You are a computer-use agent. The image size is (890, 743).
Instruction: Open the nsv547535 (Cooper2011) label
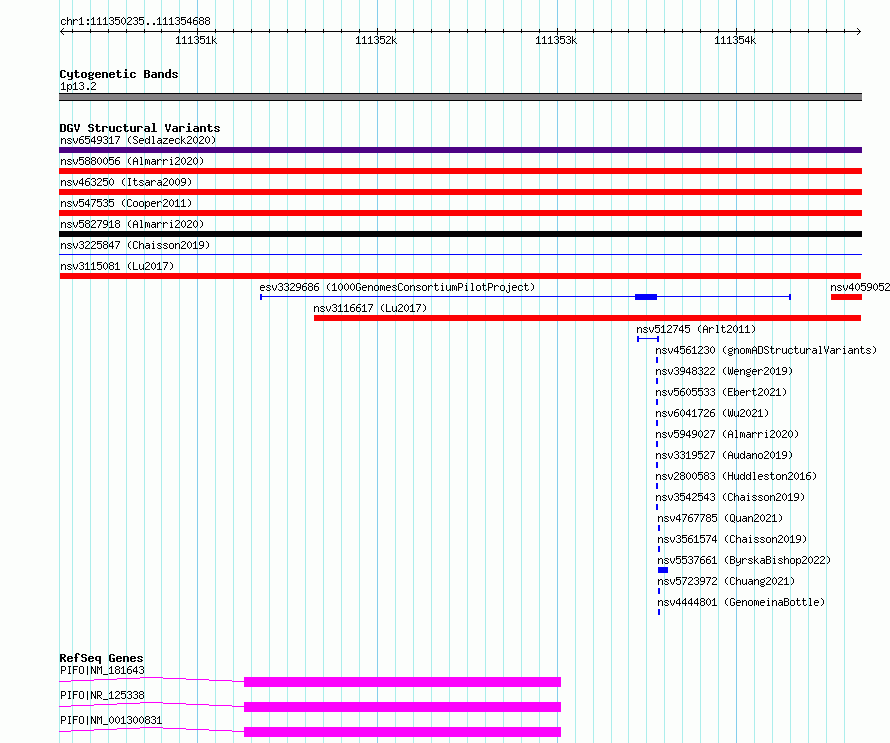(x=126, y=203)
